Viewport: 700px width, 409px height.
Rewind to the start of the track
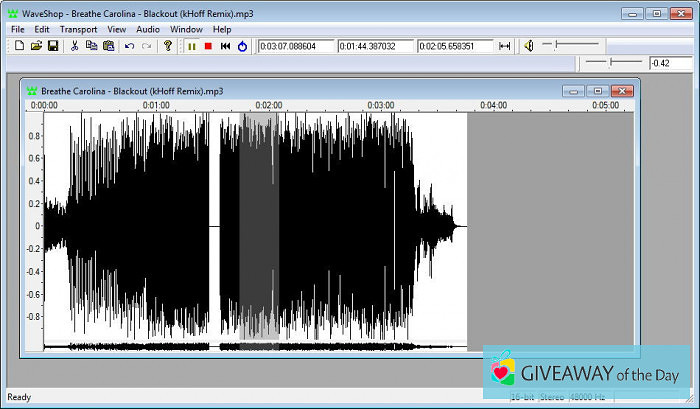[x=225, y=46]
